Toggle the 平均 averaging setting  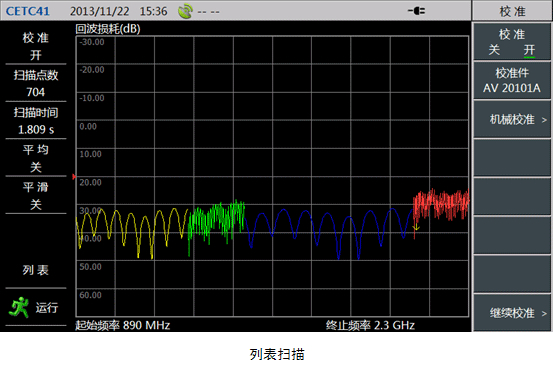pos(36,158)
